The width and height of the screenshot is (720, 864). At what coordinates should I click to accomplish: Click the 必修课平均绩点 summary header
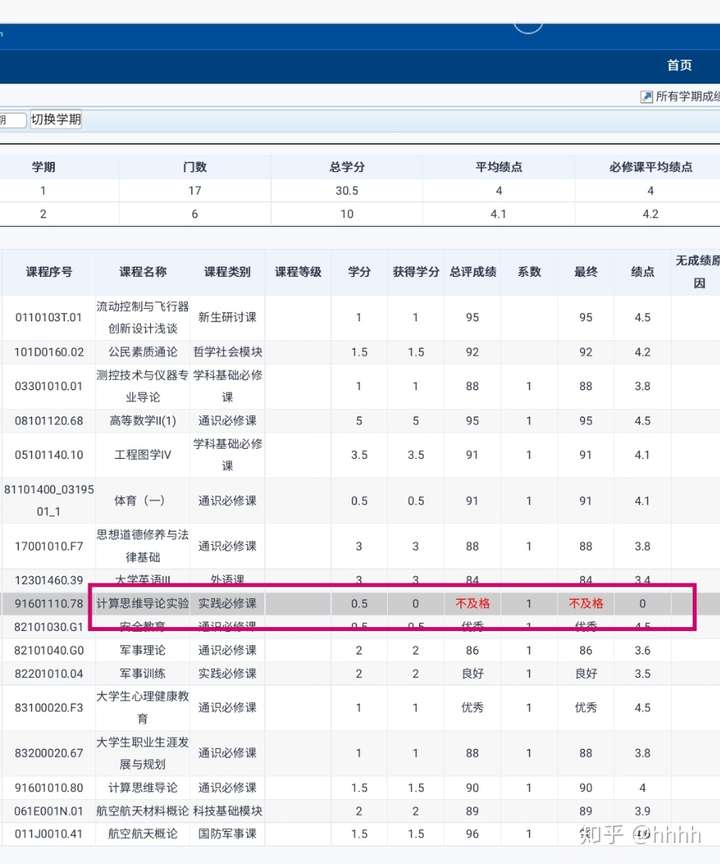tap(651, 167)
